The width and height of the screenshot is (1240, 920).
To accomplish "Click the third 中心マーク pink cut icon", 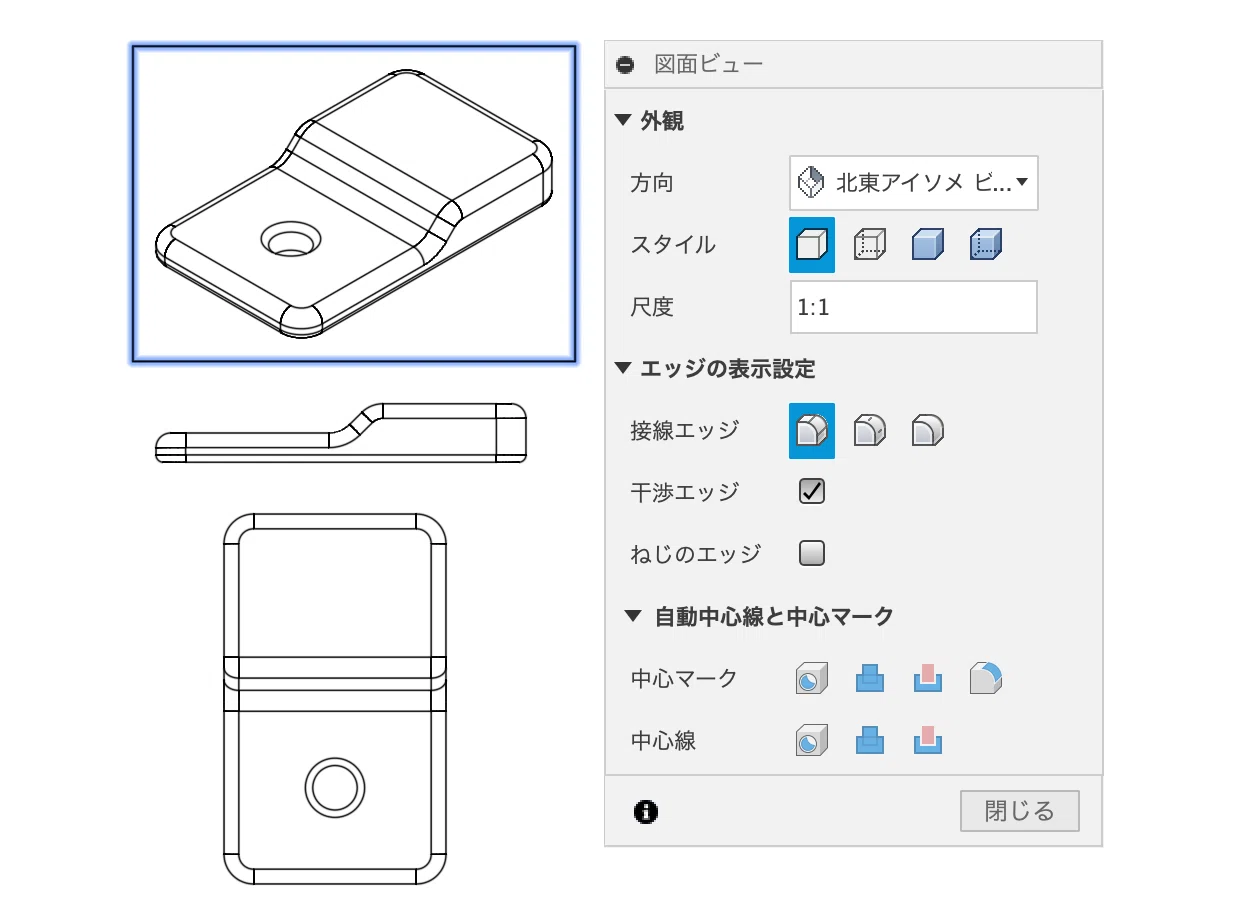I will pyautogui.click(x=928, y=679).
